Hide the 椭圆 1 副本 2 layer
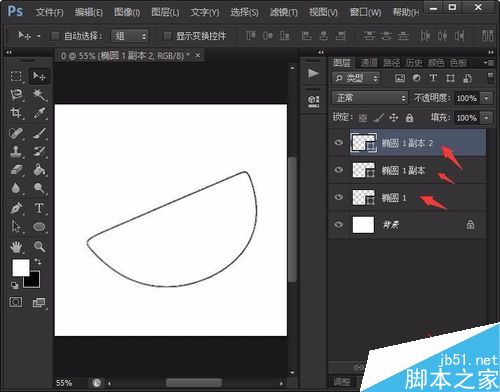This screenshot has width=500, height=392. (339, 143)
